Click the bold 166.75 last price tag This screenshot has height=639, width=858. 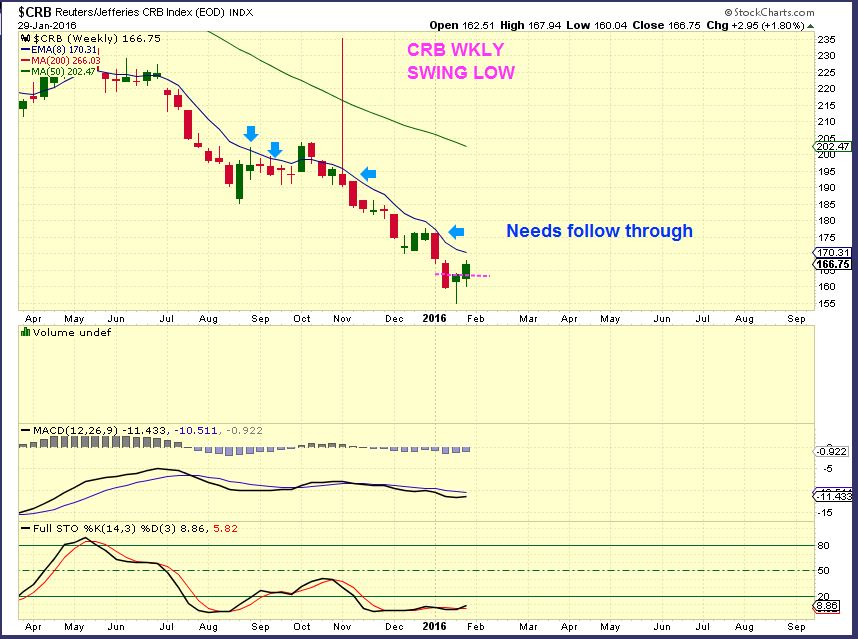coord(833,264)
